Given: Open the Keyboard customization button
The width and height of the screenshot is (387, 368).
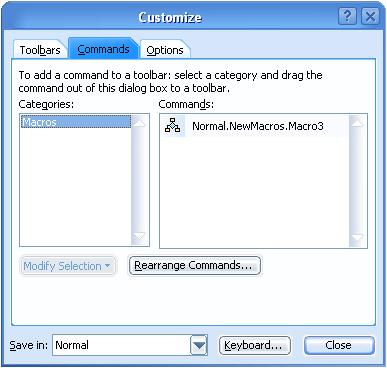Looking at the screenshot, I should click(x=255, y=345).
